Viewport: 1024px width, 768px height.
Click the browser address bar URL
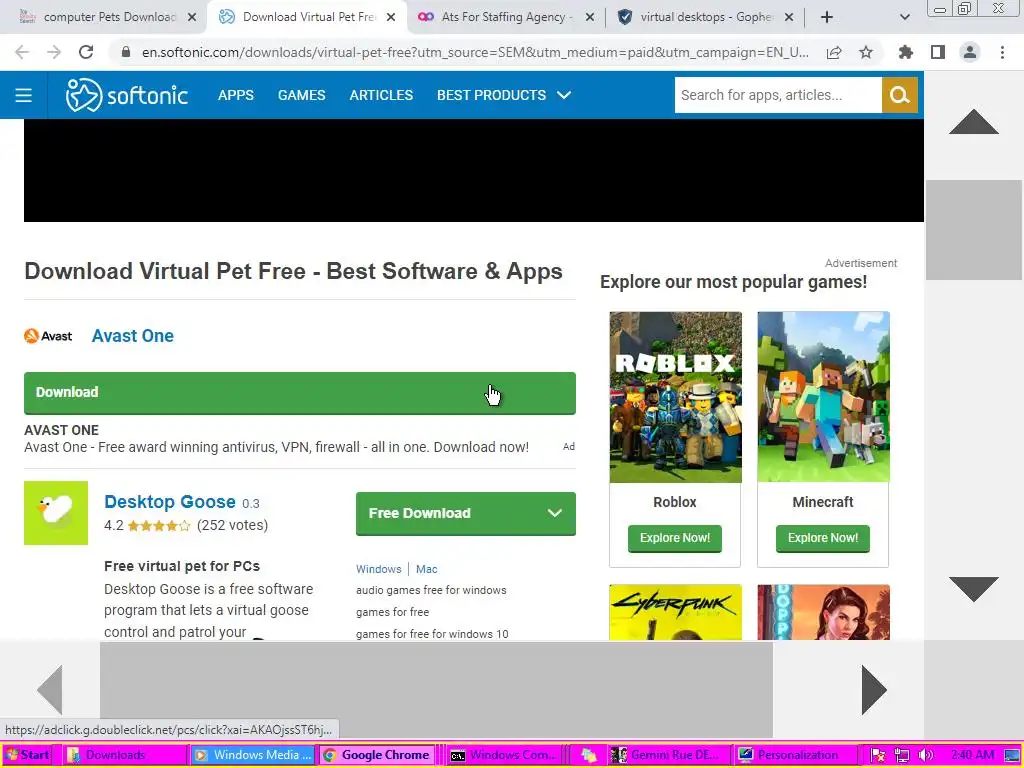click(x=475, y=52)
